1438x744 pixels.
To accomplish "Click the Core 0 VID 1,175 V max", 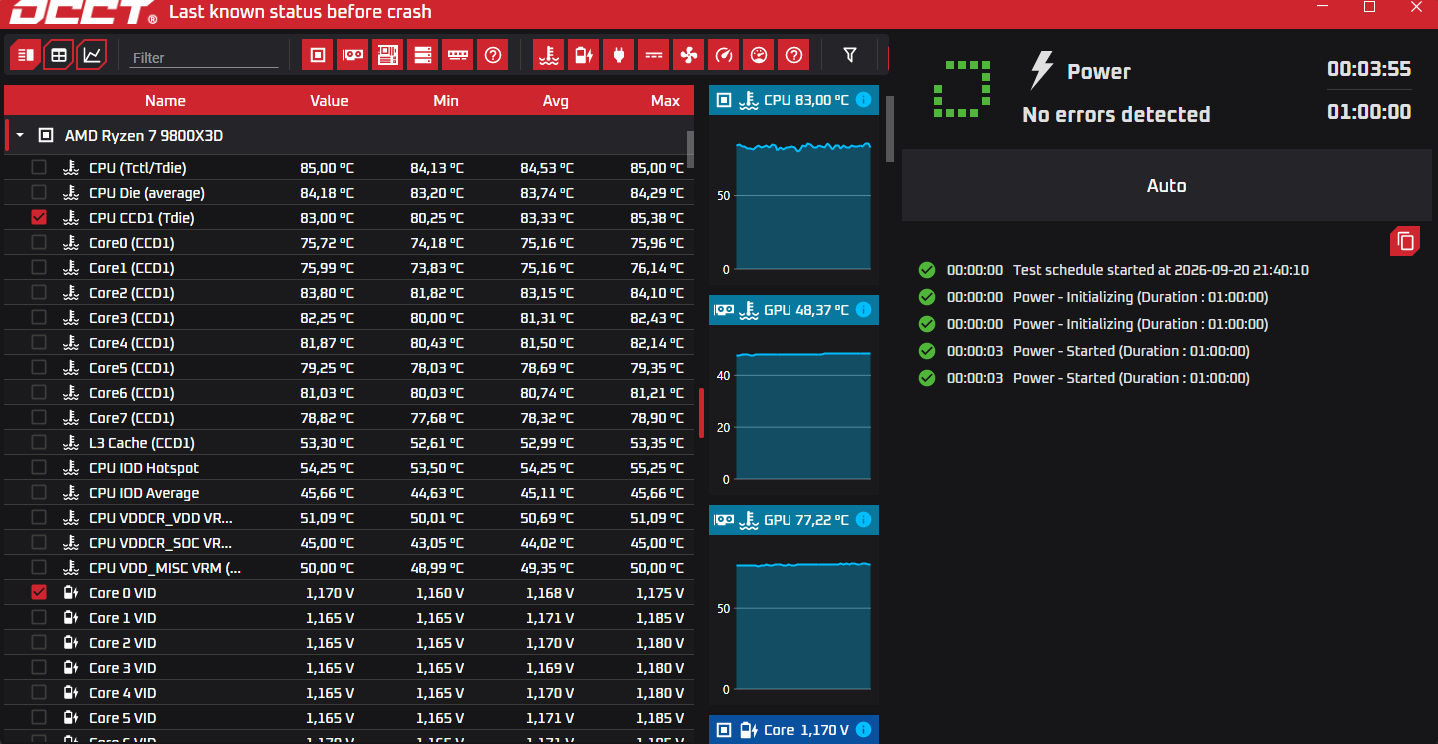I will coord(660,593).
